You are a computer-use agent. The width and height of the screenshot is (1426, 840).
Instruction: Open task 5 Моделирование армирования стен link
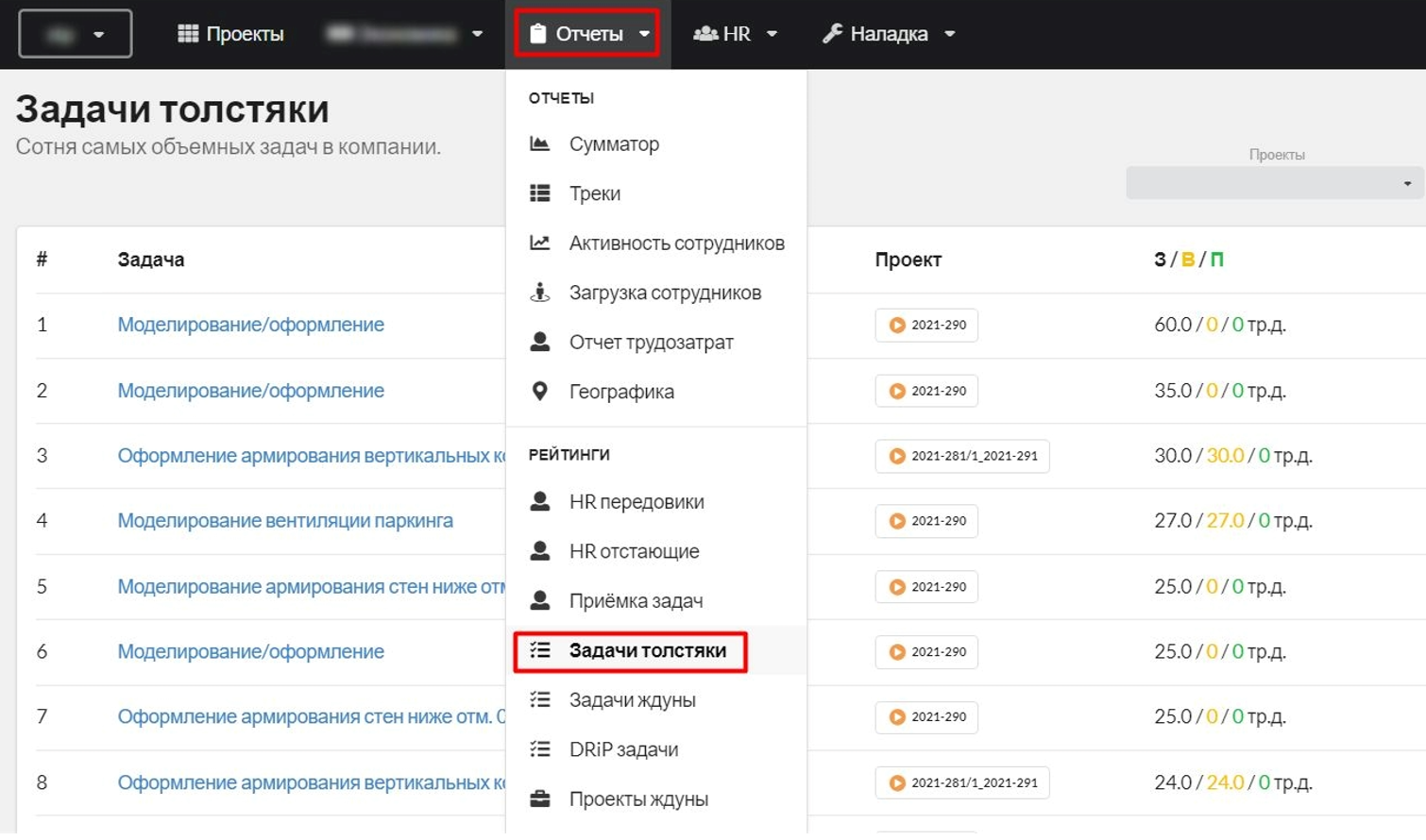tap(311, 587)
